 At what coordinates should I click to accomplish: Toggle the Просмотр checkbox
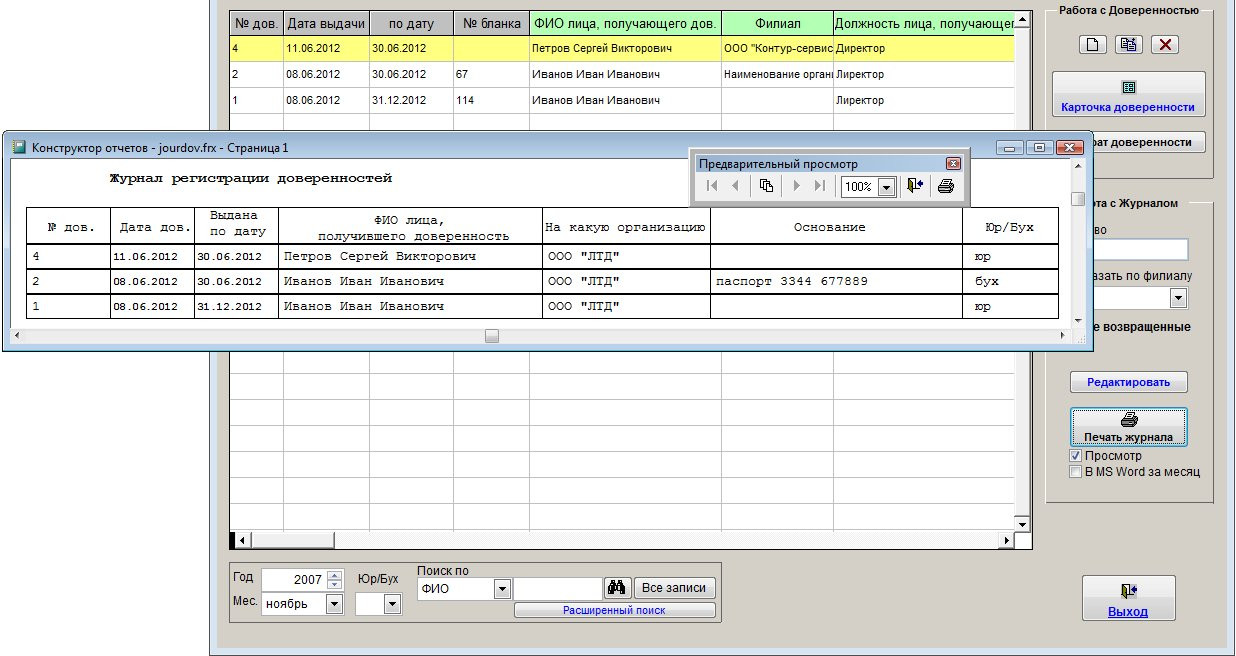click(x=1076, y=456)
